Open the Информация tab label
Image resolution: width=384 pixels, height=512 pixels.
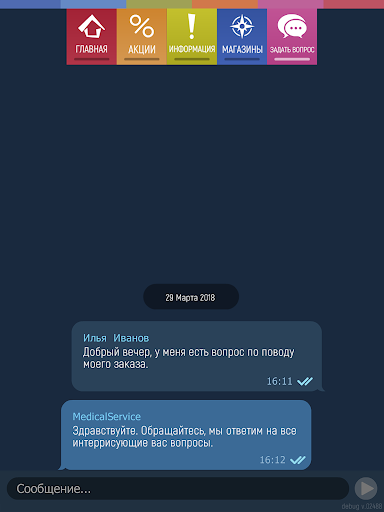192,49
